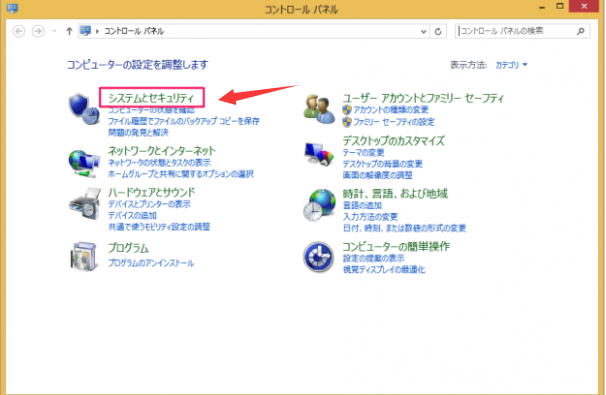Click テーマの変更 link
This screenshot has width=606, height=395.
tap(363, 152)
